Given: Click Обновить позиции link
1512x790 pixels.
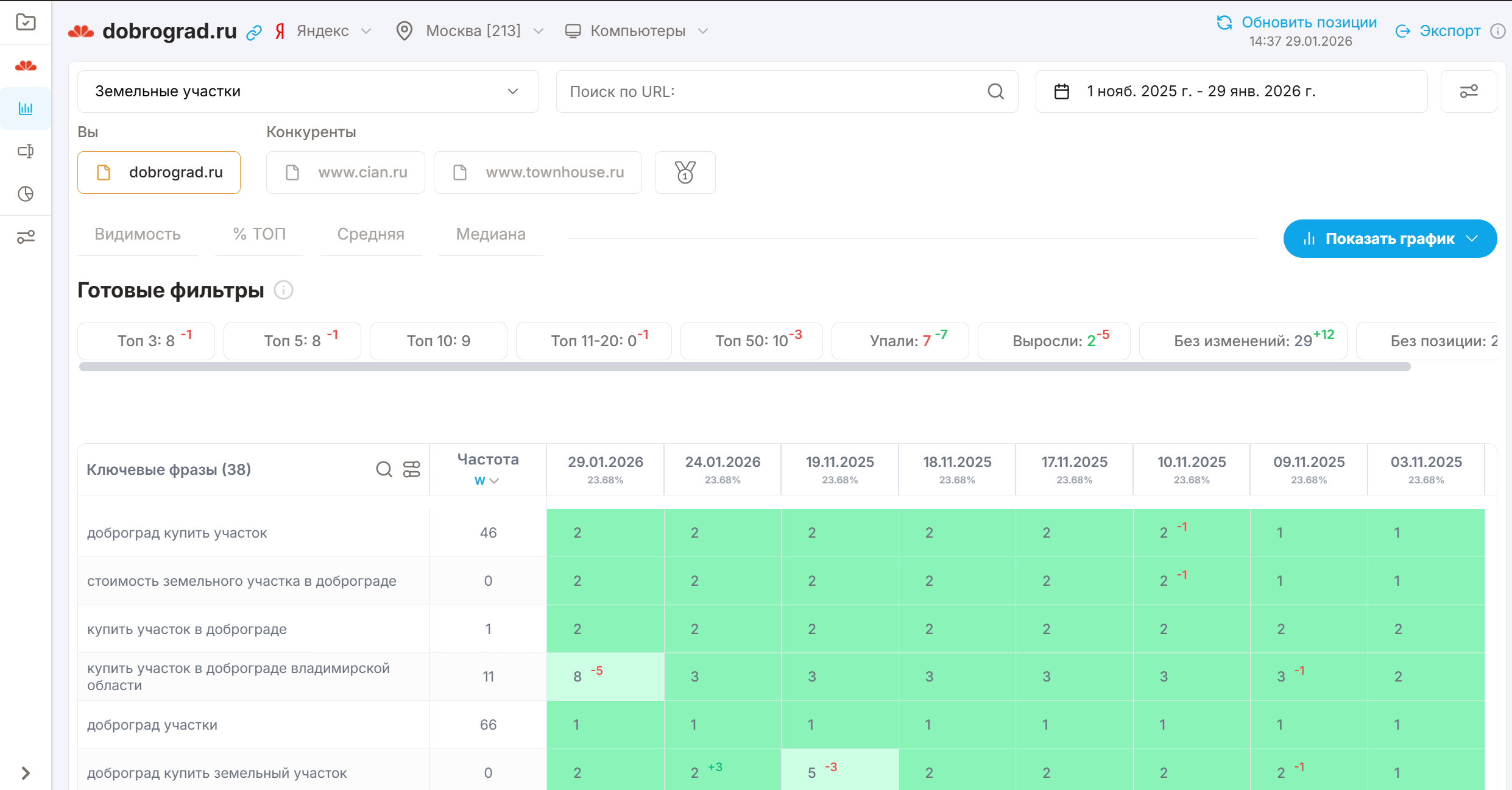Looking at the screenshot, I should tap(1309, 23).
